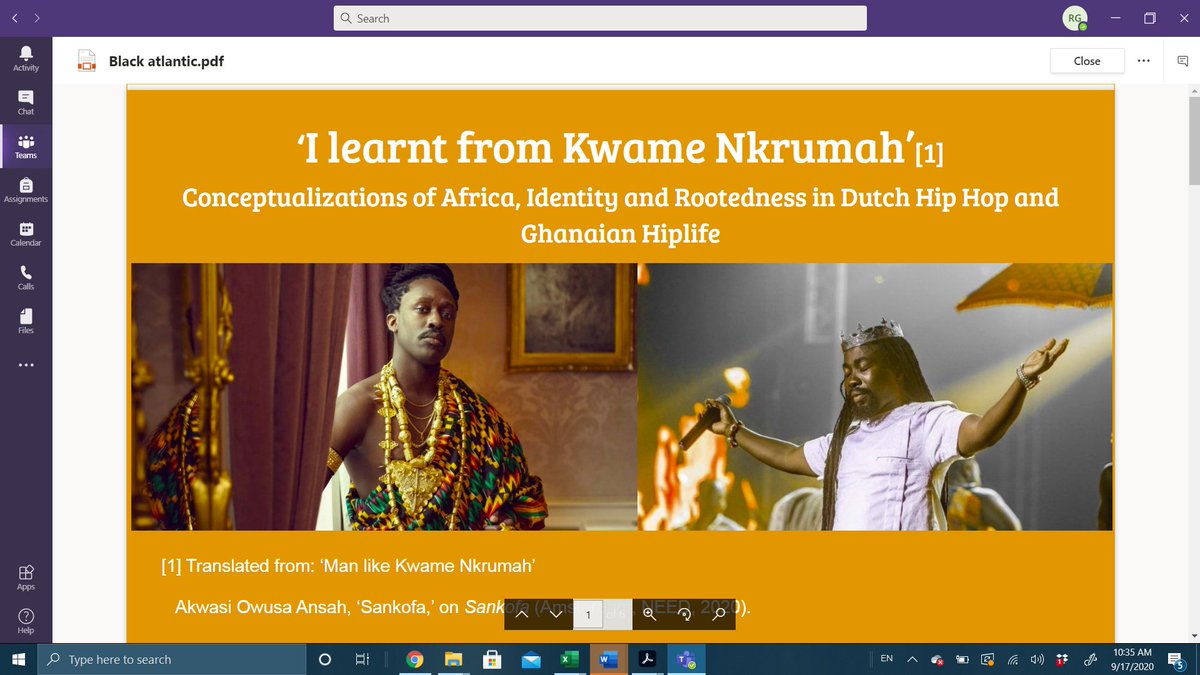The image size is (1200, 675).
Task: Close the Black atlantic.pdf viewer
Action: tap(1087, 60)
